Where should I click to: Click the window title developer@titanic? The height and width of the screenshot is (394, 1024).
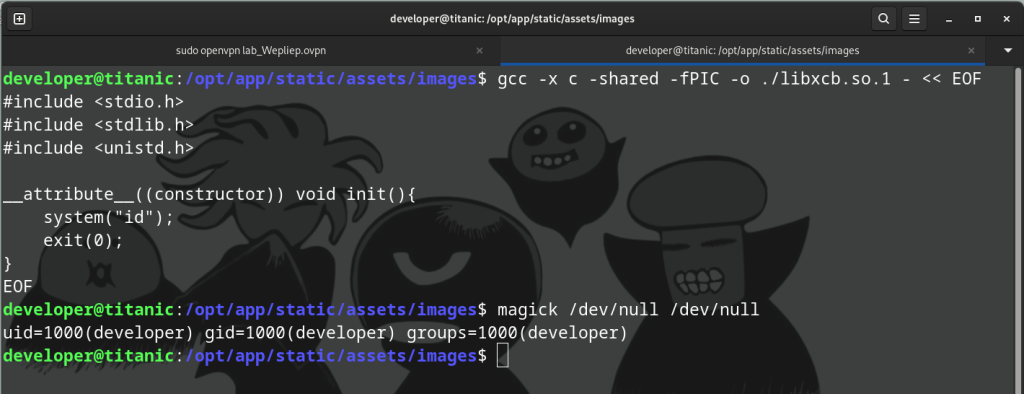pyautogui.click(x=512, y=19)
